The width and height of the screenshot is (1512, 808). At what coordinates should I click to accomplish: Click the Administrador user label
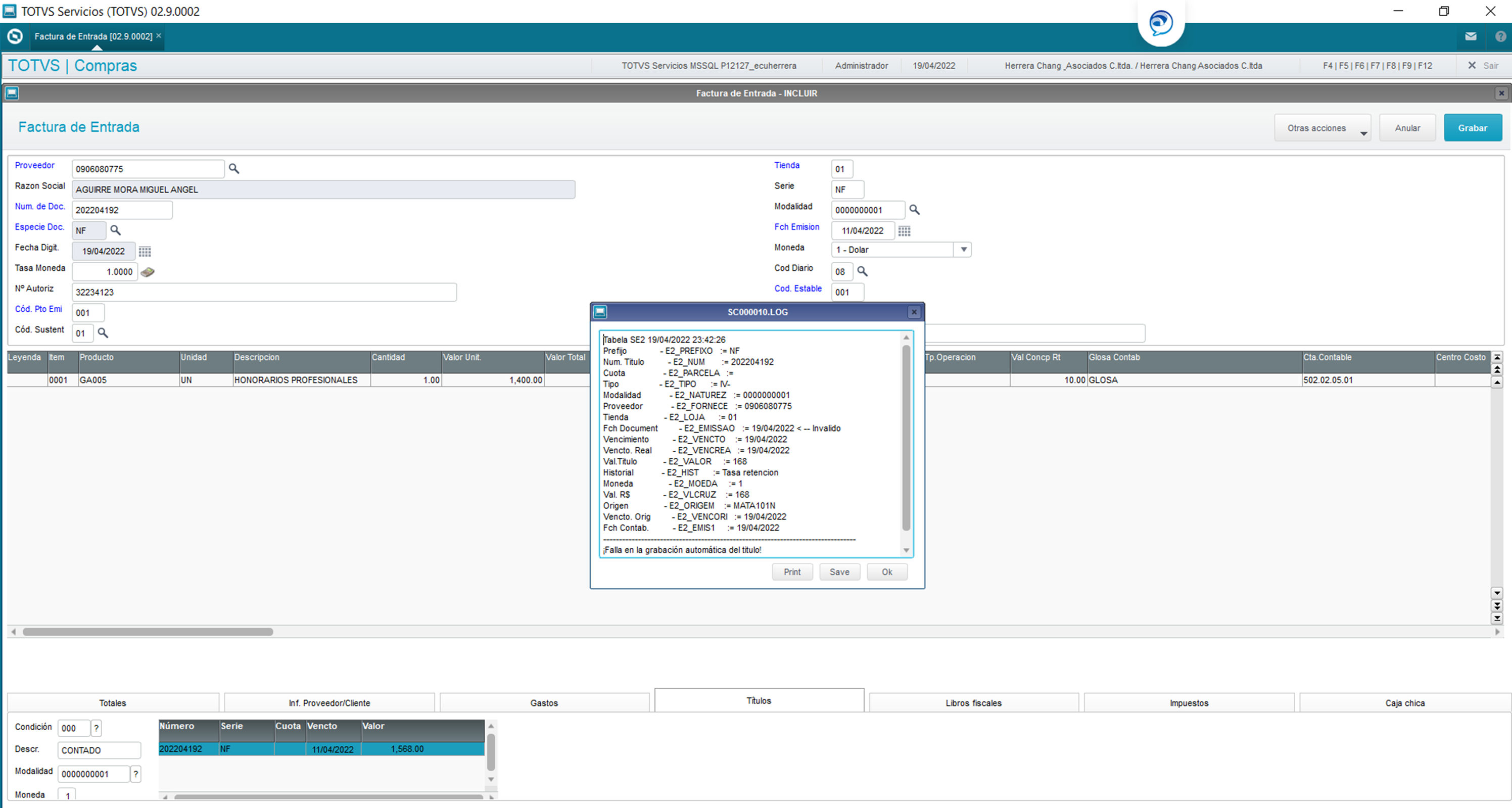861,66
